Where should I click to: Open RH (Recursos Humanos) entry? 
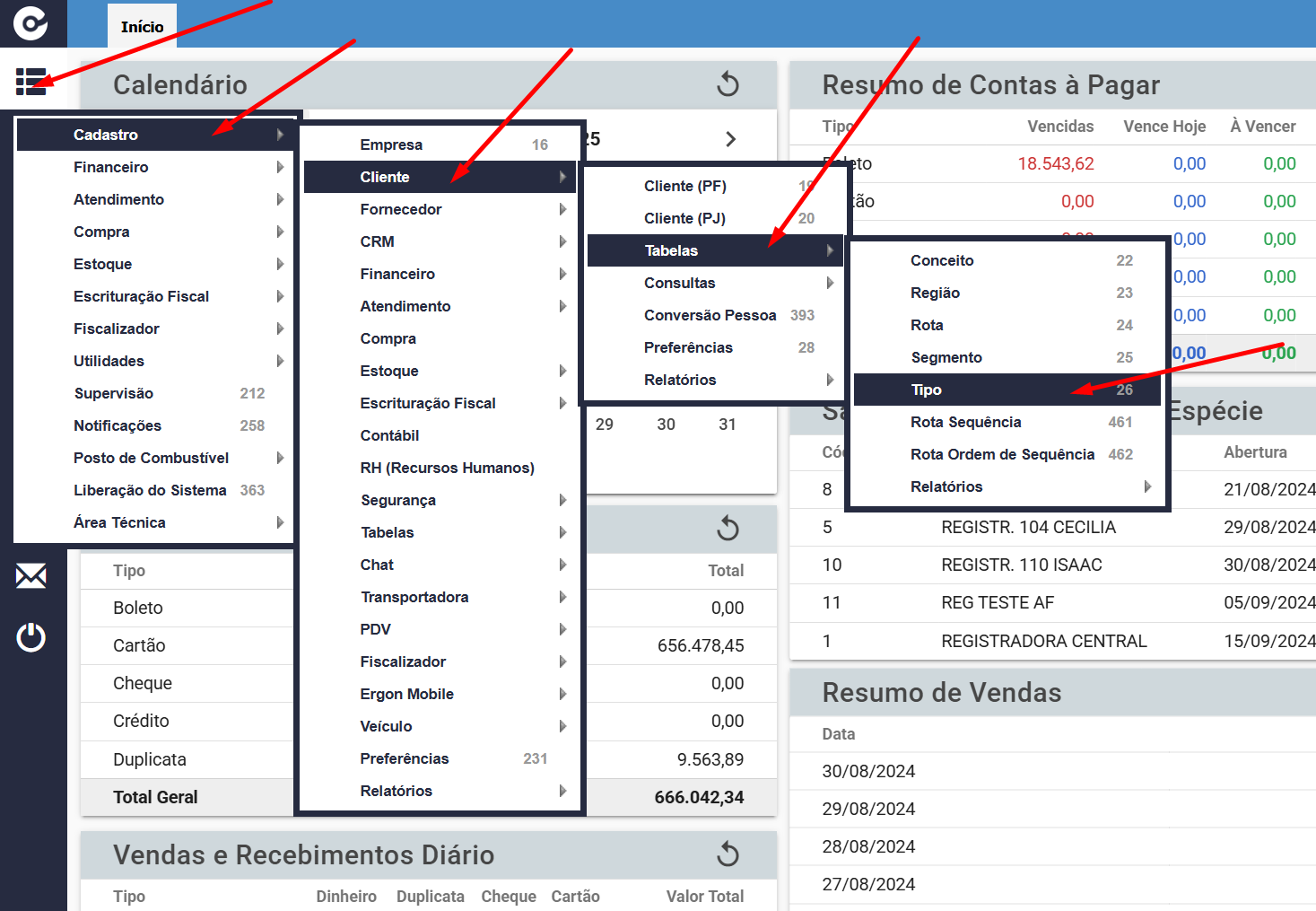(x=440, y=468)
